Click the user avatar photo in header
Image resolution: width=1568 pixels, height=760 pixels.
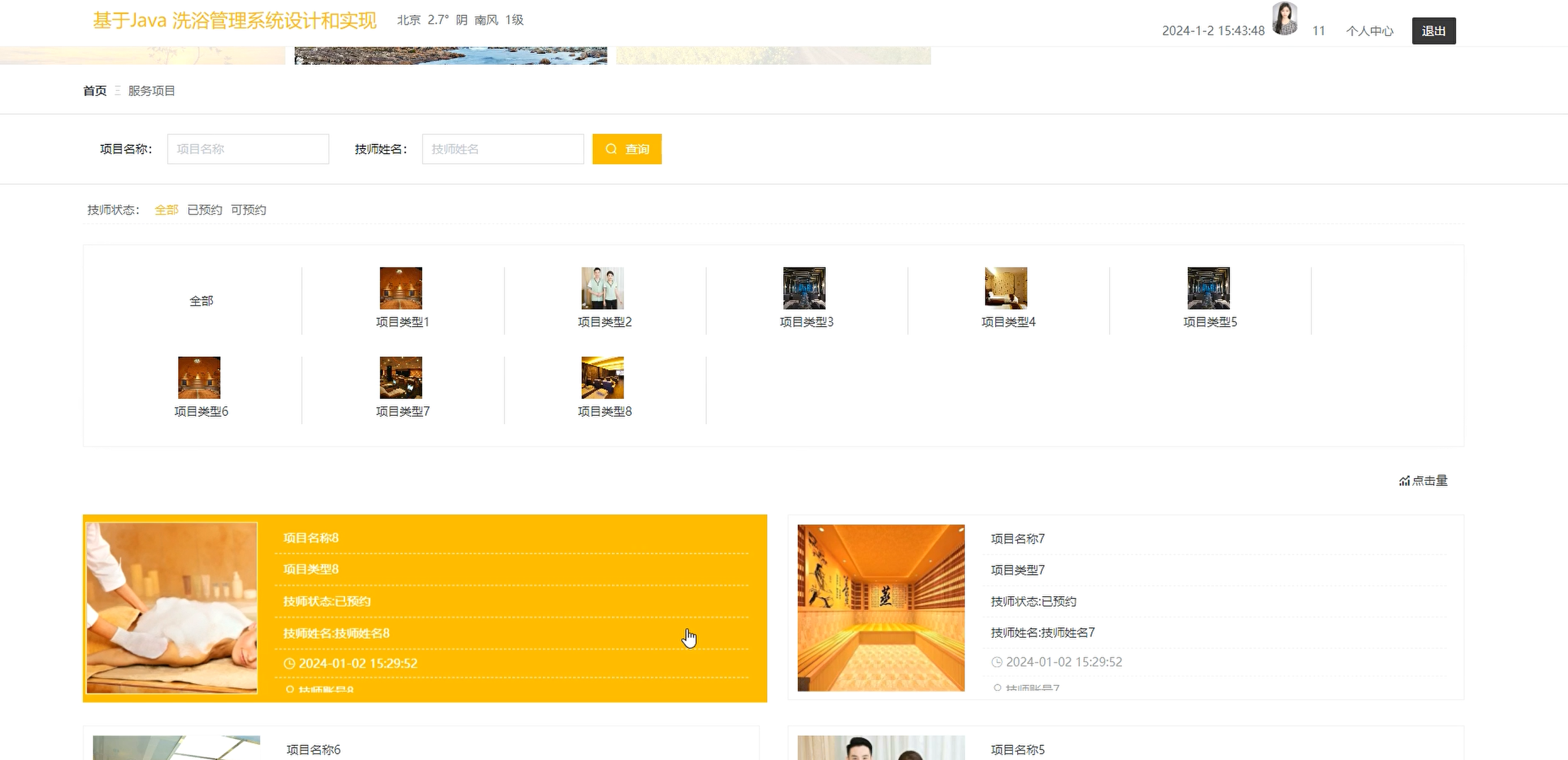click(1285, 18)
